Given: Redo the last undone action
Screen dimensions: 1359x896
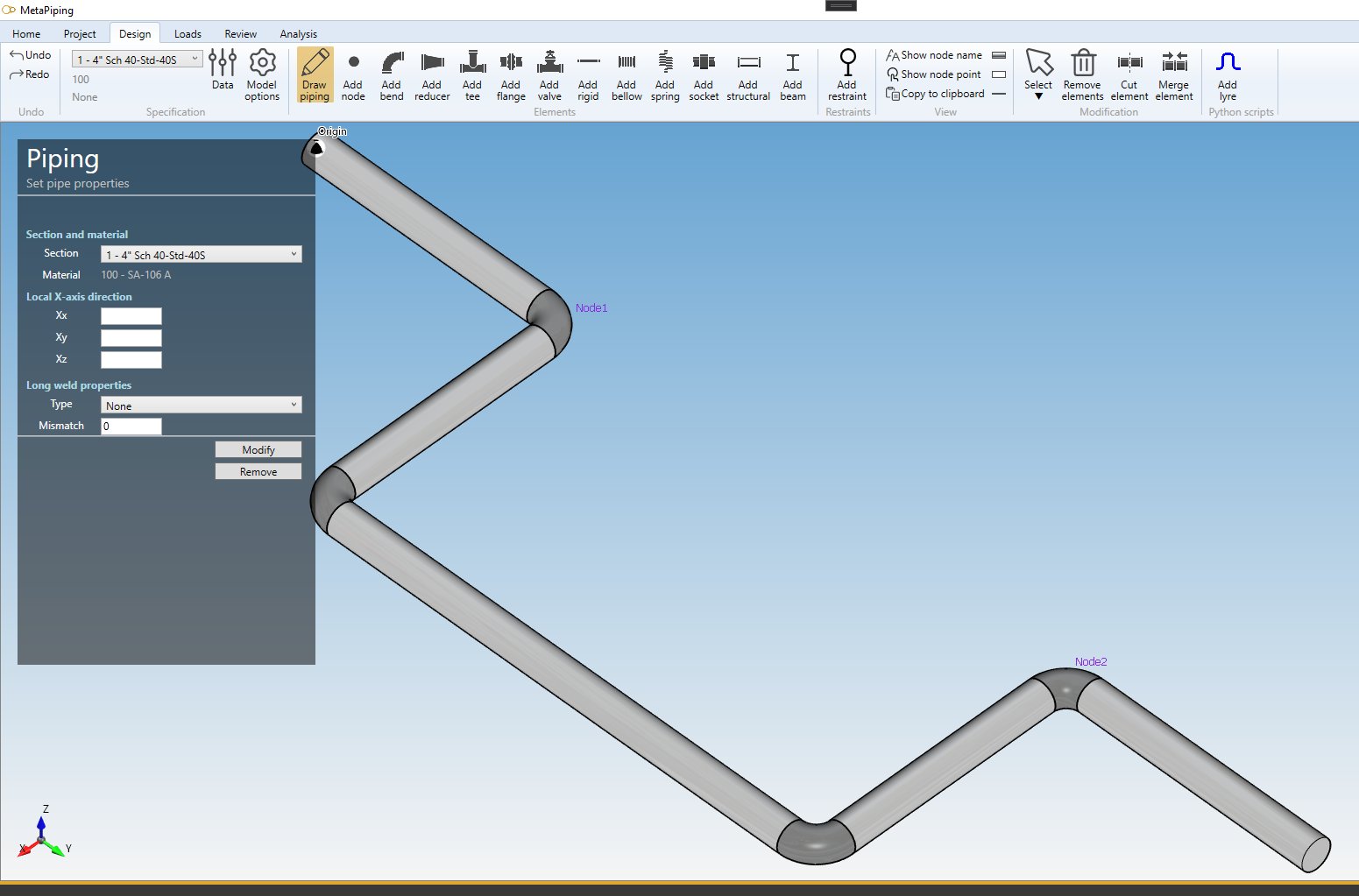Looking at the screenshot, I should [30, 74].
